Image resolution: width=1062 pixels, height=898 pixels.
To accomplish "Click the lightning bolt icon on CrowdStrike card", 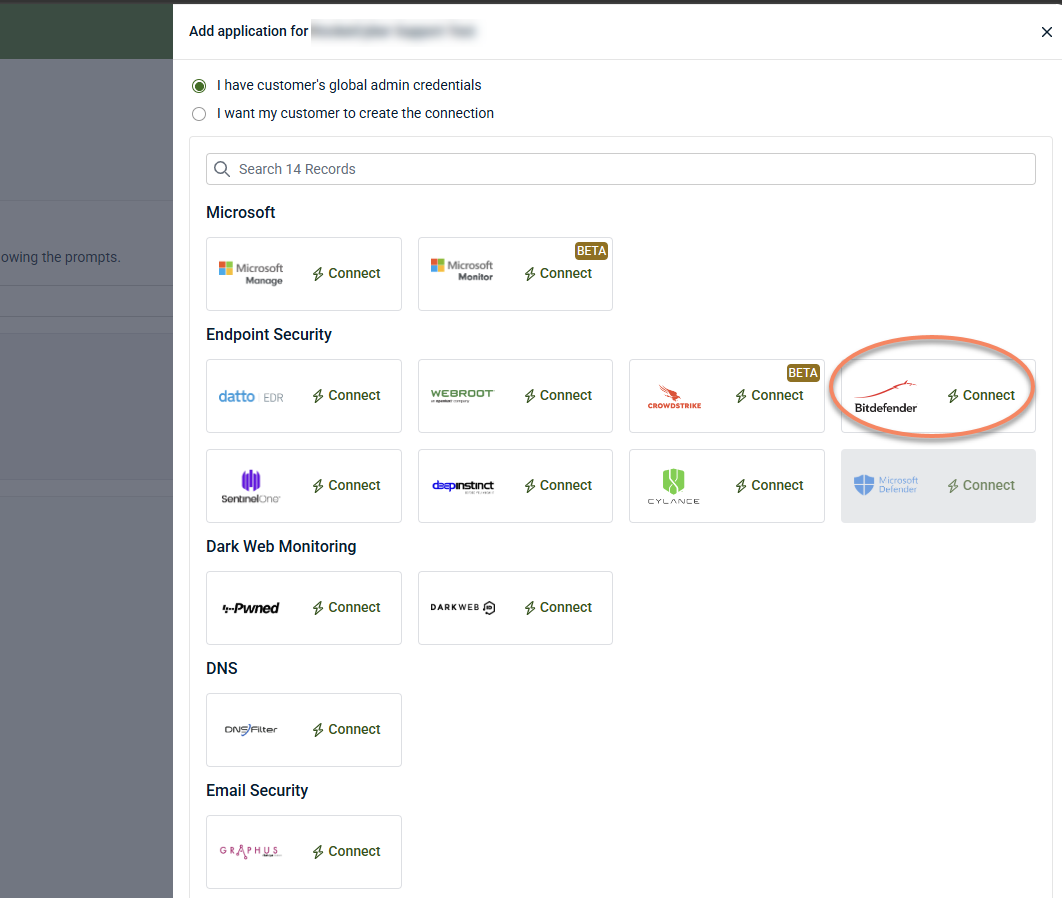I will (741, 396).
